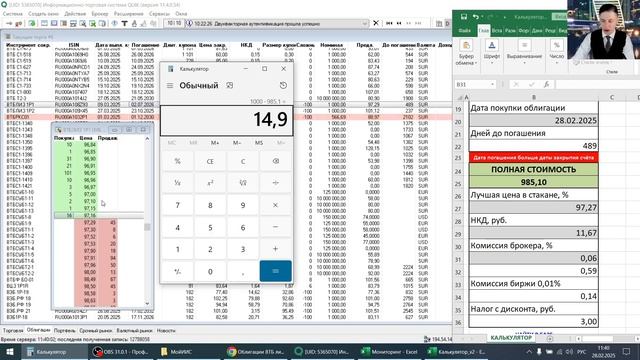
Task: Click Excel Undo arrow icon
Action: tap(476, 17)
